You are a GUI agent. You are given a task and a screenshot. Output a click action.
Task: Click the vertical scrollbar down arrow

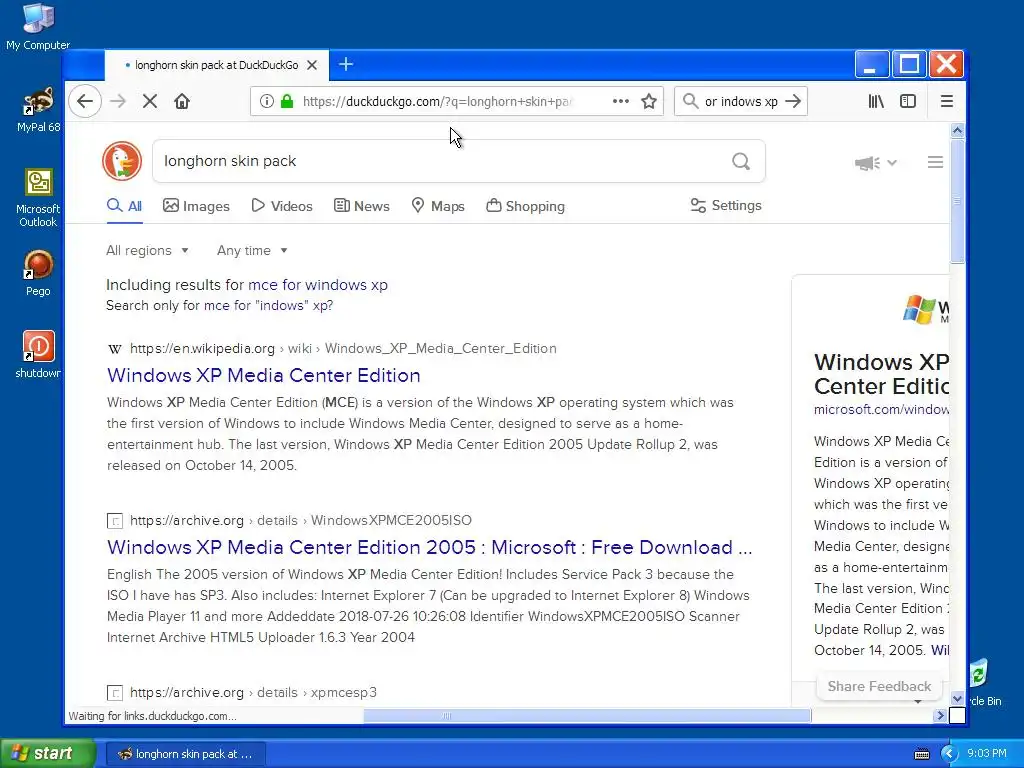point(957,699)
